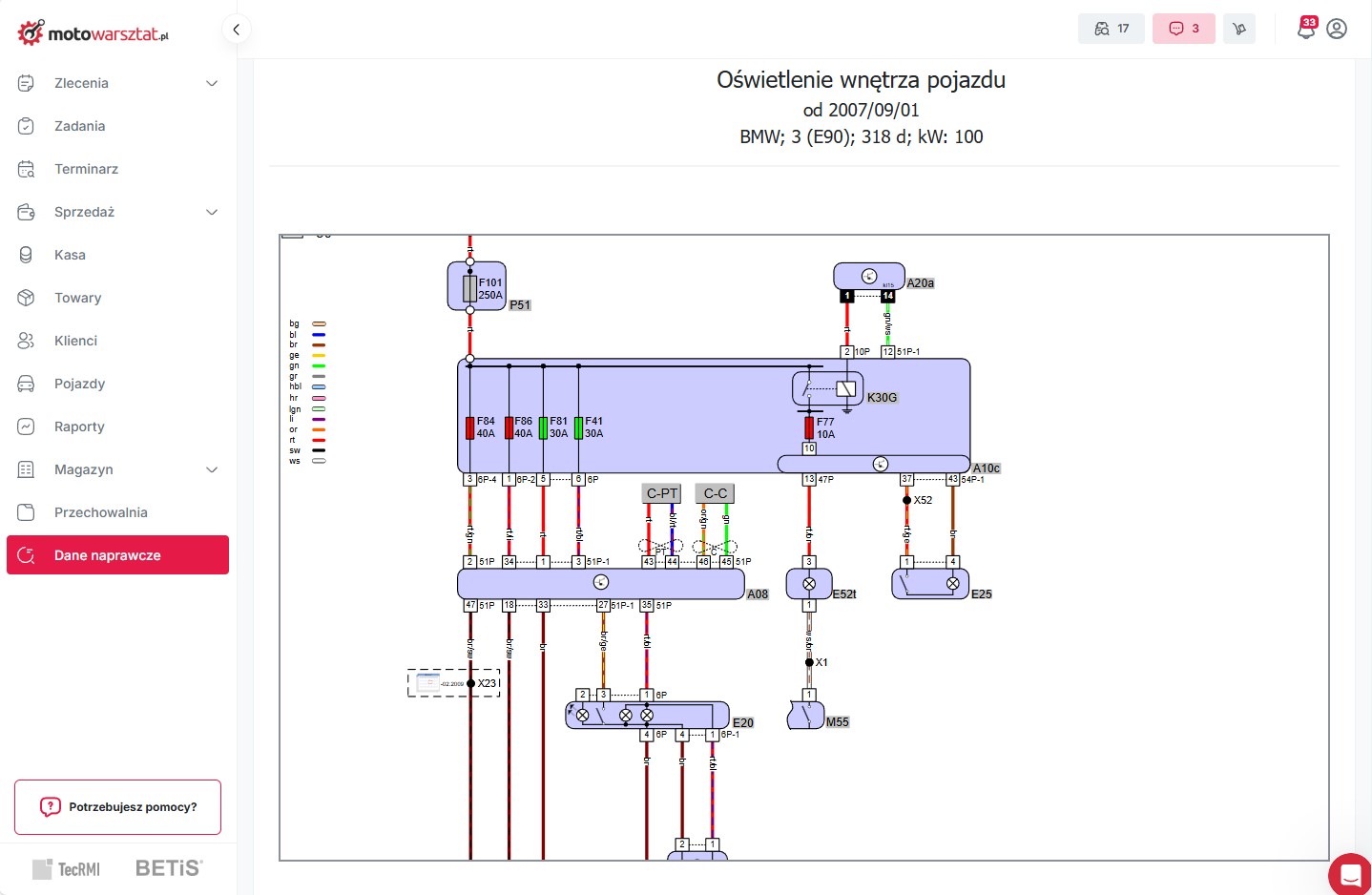Open Klienci from the sidebar

(75, 341)
